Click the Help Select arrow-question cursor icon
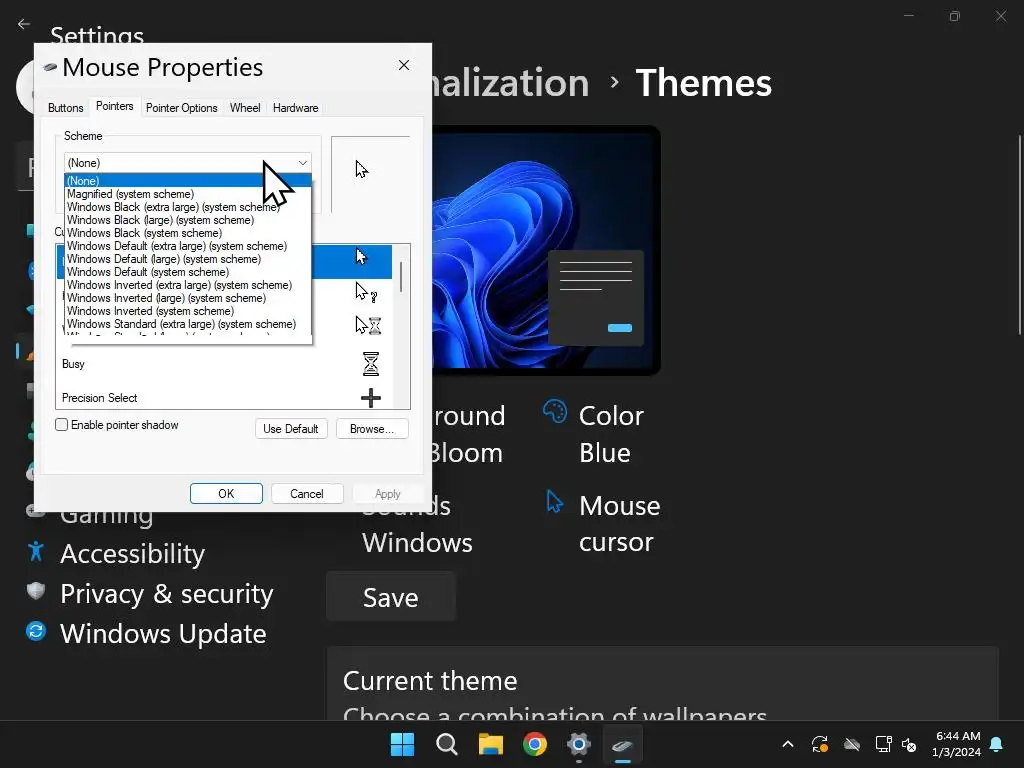This screenshot has height=768, width=1024. tap(366, 292)
